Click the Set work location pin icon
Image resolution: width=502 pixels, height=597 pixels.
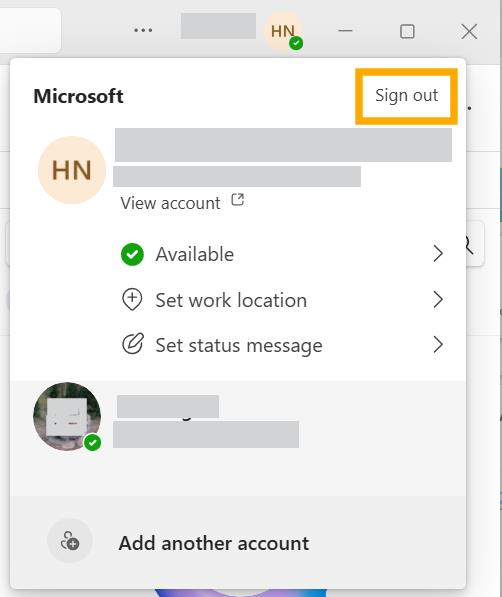[x=132, y=300]
